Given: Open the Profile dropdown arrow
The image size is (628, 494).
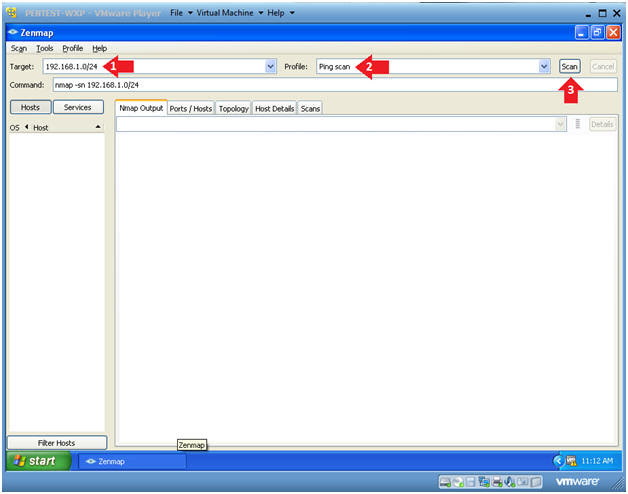Looking at the screenshot, I should [544, 67].
